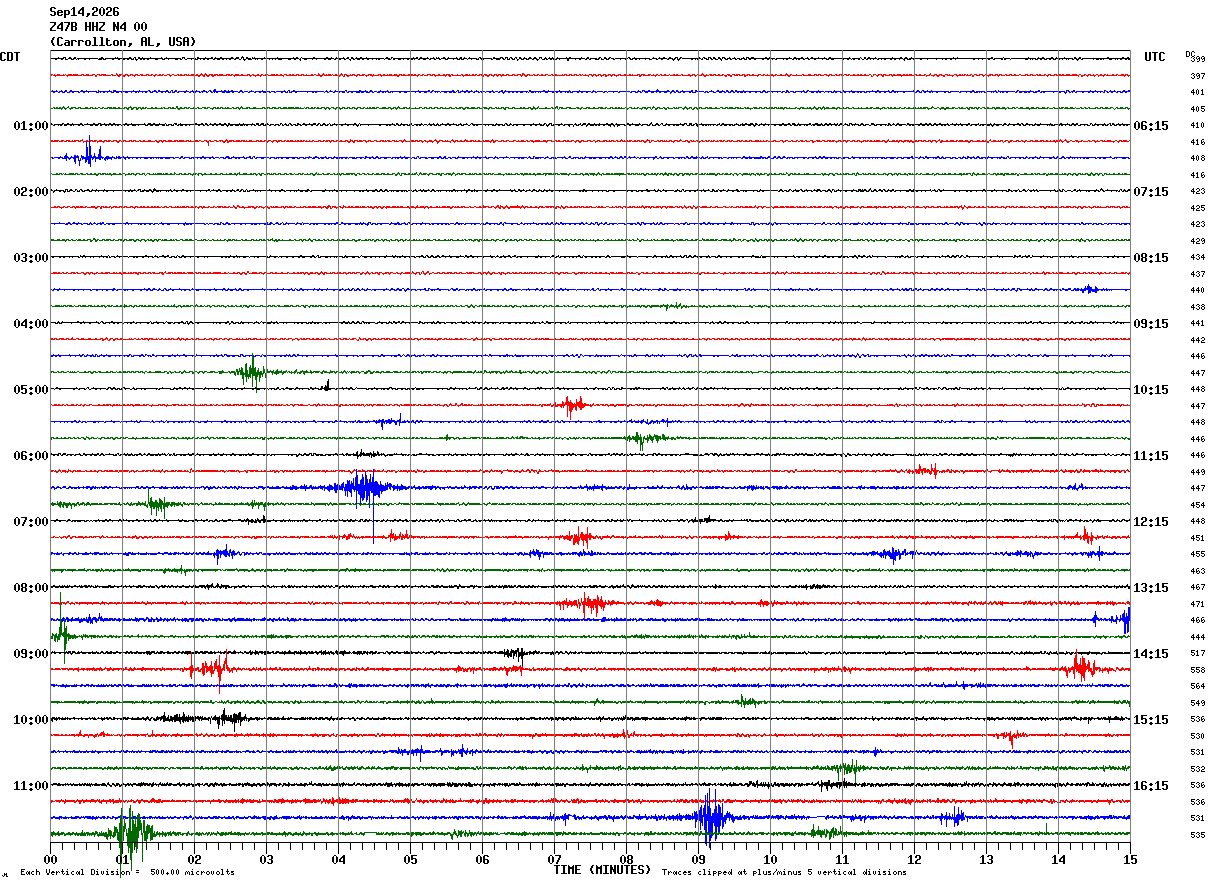Click the UTC column header
Viewport: 1210px width, 886px height.
pyautogui.click(x=1155, y=57)
